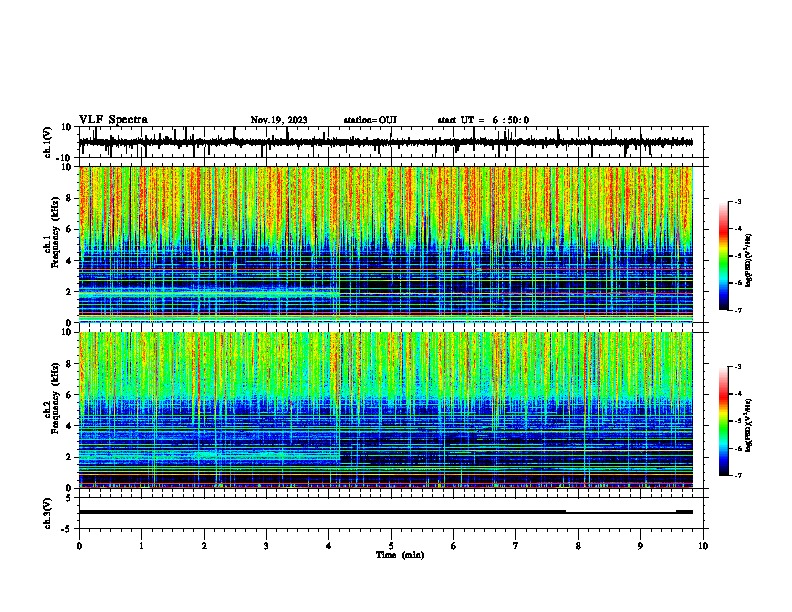Select the ch.2 "Frequency (kHz)" axis label
The height and width of the screenshot is (612, 792).
point(55,398)
